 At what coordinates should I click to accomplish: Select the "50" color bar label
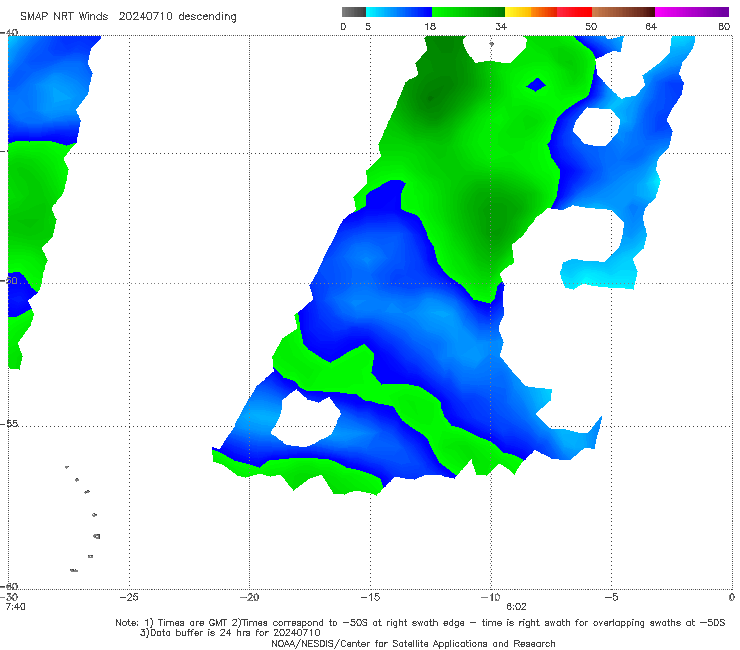point(591,26)
